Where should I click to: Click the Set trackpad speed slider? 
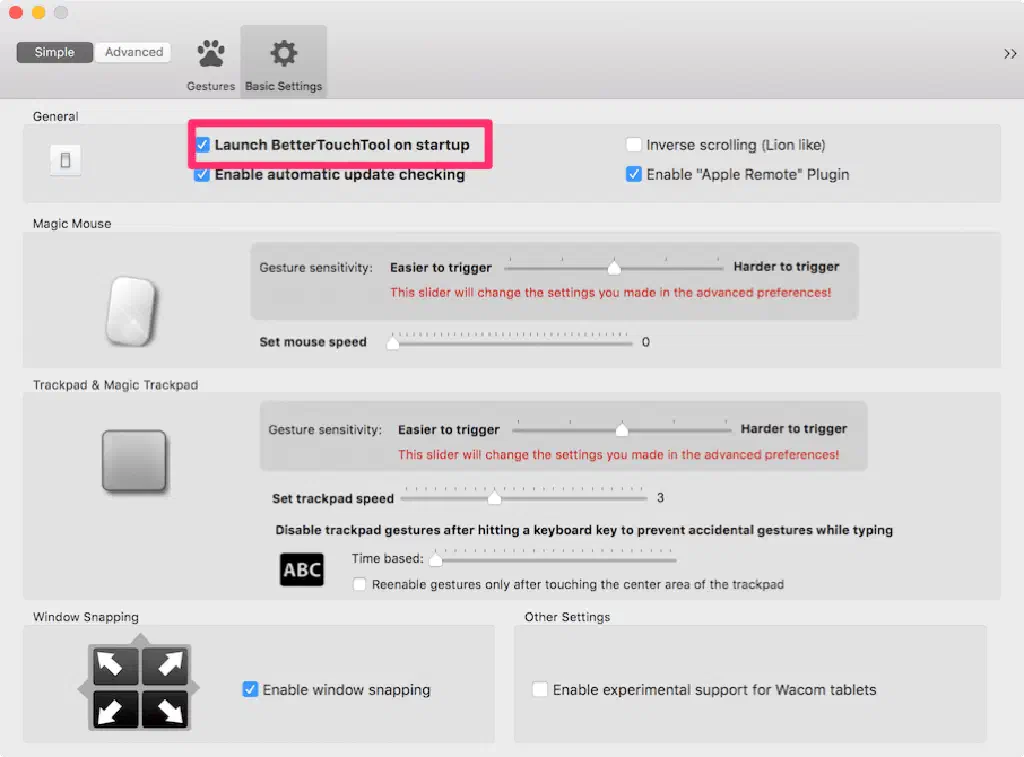pyautogui.click(x=524, y=497)
